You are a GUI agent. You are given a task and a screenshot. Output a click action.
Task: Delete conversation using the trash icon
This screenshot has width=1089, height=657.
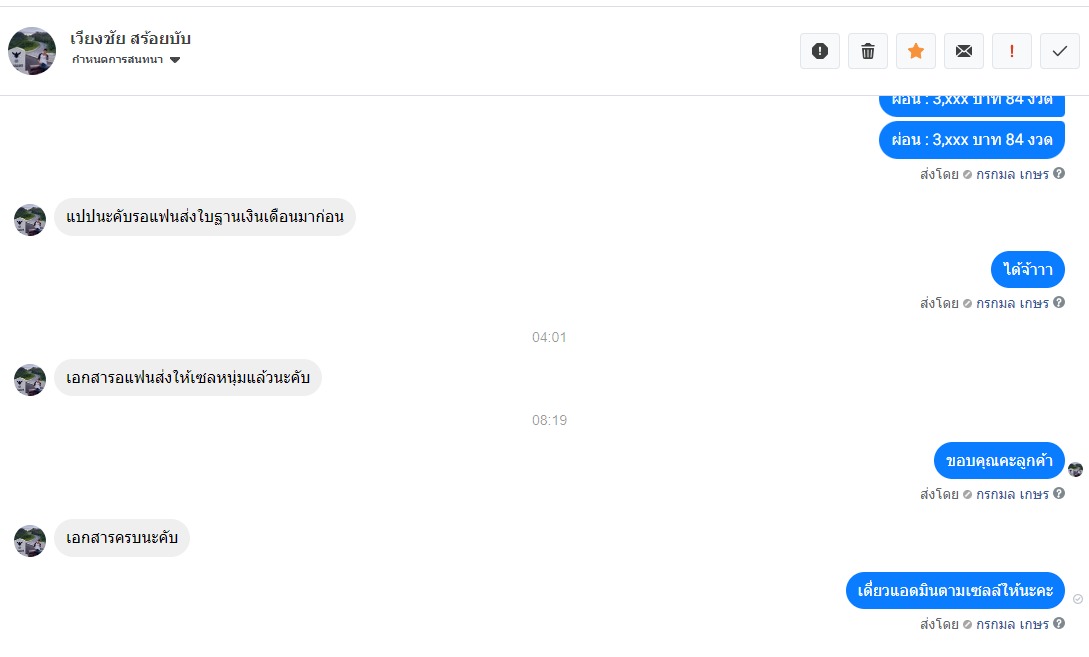click(x=868, y=51)
